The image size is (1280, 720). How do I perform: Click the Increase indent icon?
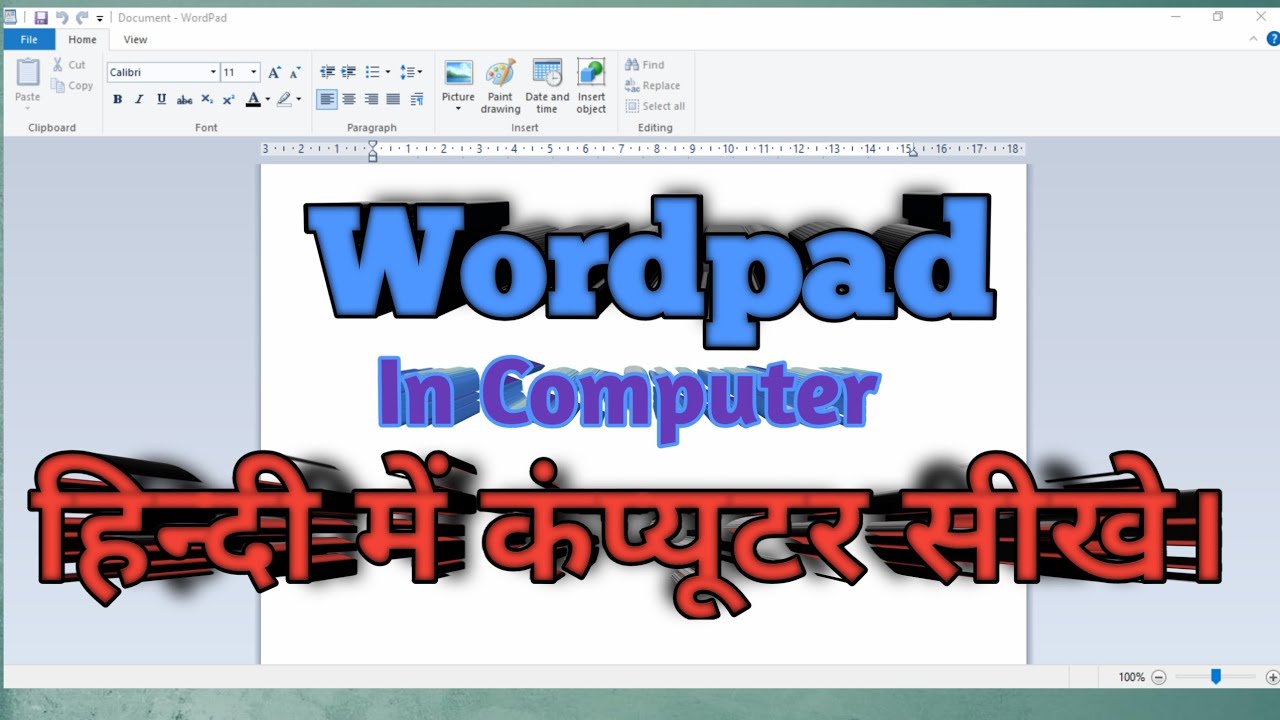coord(348,72)
